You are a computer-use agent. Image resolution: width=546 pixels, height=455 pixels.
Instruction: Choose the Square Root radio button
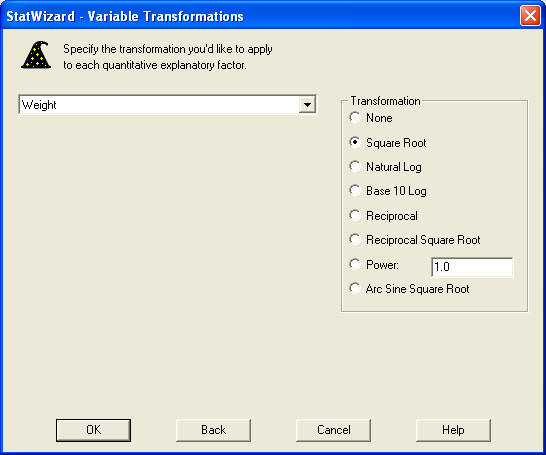click(x=355, y=142)
